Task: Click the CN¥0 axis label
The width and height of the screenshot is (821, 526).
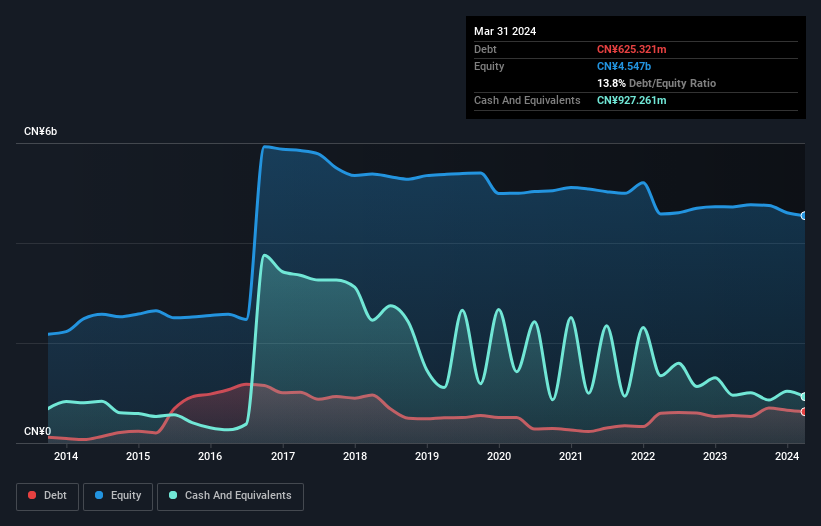Action: [x=37, y=431]
